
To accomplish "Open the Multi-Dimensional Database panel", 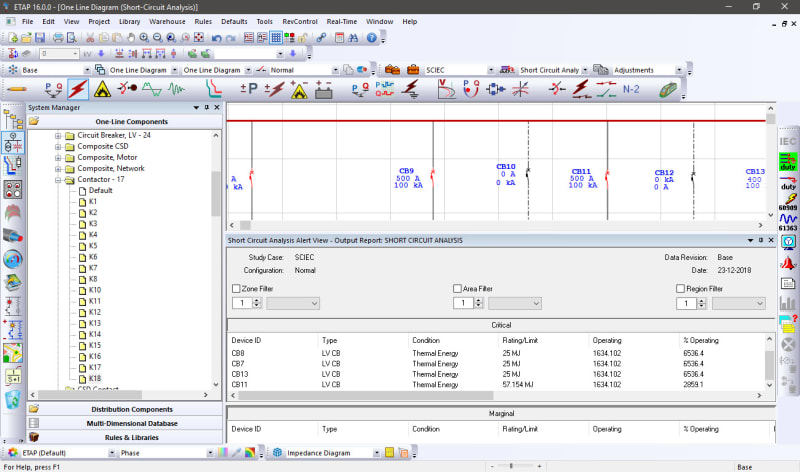I will (124, 423).
